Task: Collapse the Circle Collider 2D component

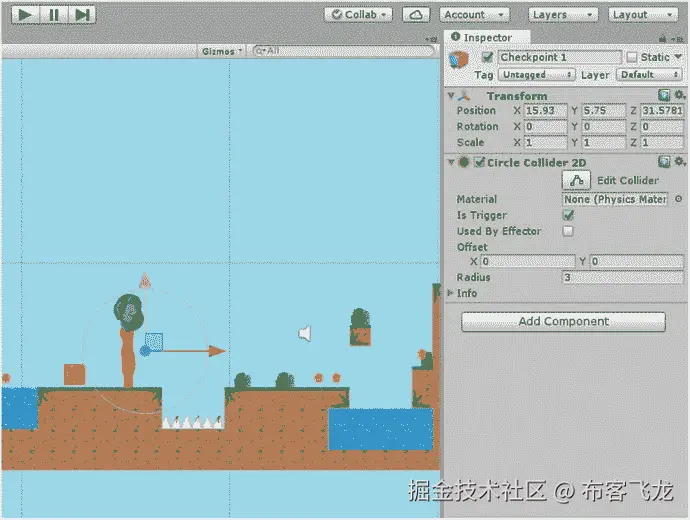Action: 451,162
